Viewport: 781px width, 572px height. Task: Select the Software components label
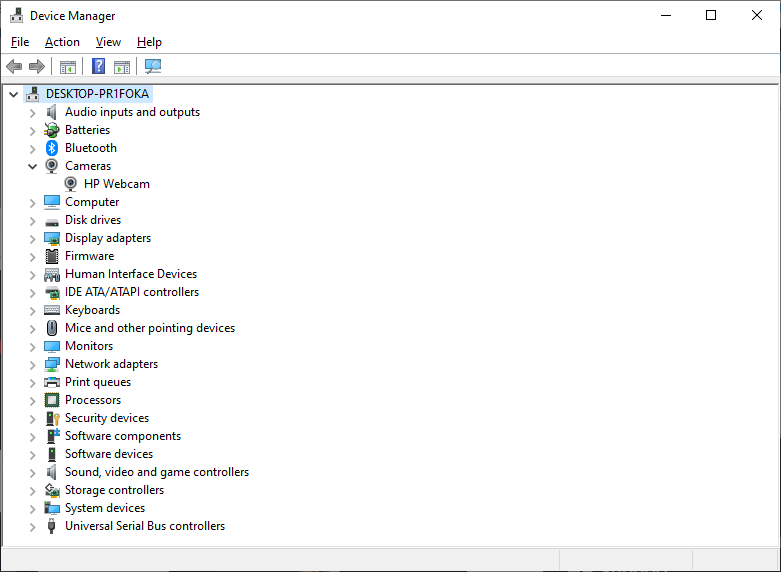pyautogui.click(x=123, y=436)
